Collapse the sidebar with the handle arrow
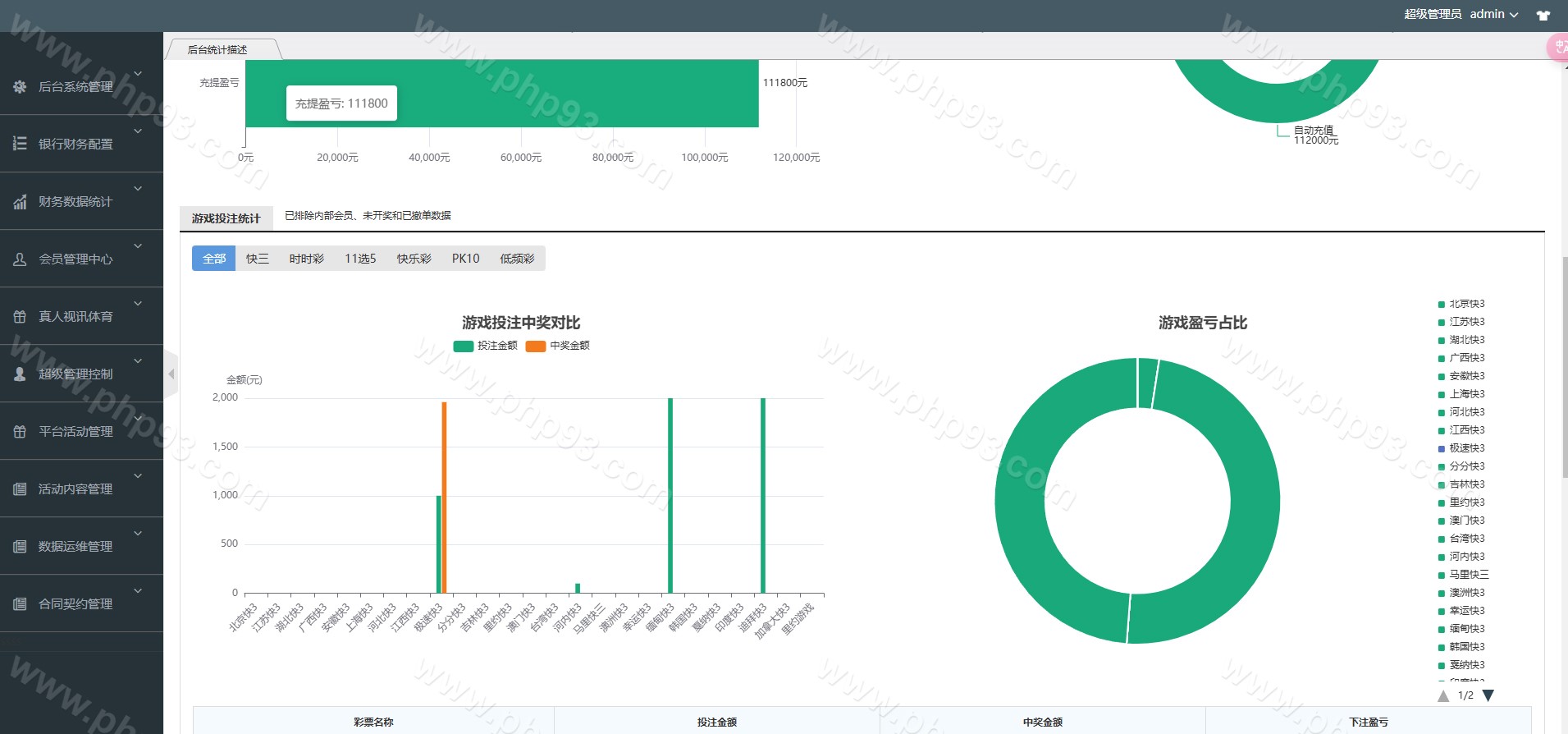The width and height of the screenshot is (1568, 734). point(171,374)
